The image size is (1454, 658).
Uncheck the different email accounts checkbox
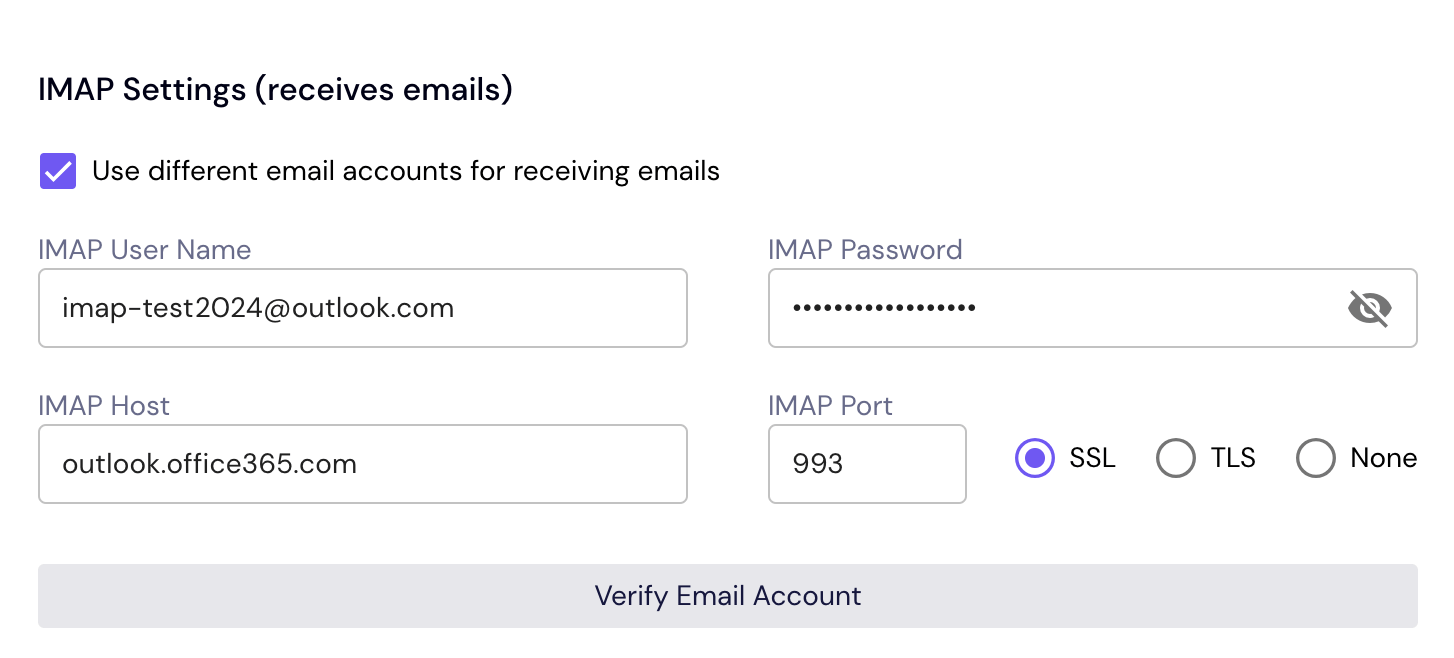(x=58, y=171)
